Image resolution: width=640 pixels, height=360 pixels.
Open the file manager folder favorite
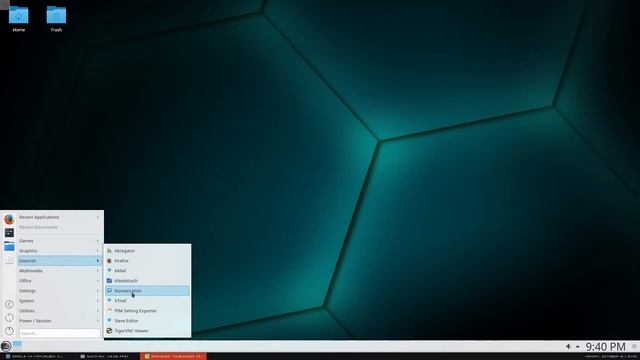point(9,246)
